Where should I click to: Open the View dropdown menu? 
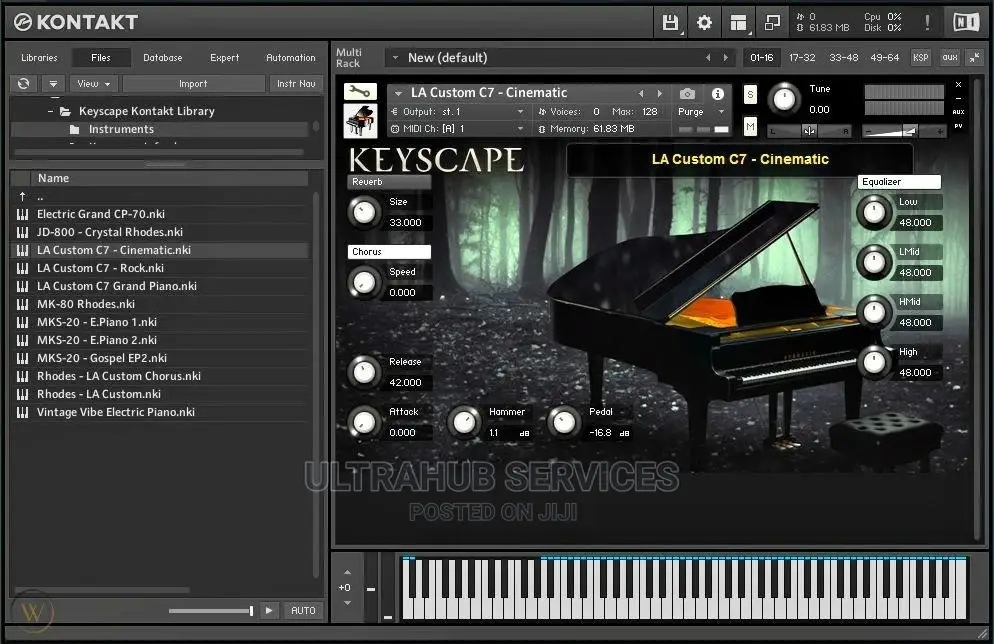click(94, 84)
